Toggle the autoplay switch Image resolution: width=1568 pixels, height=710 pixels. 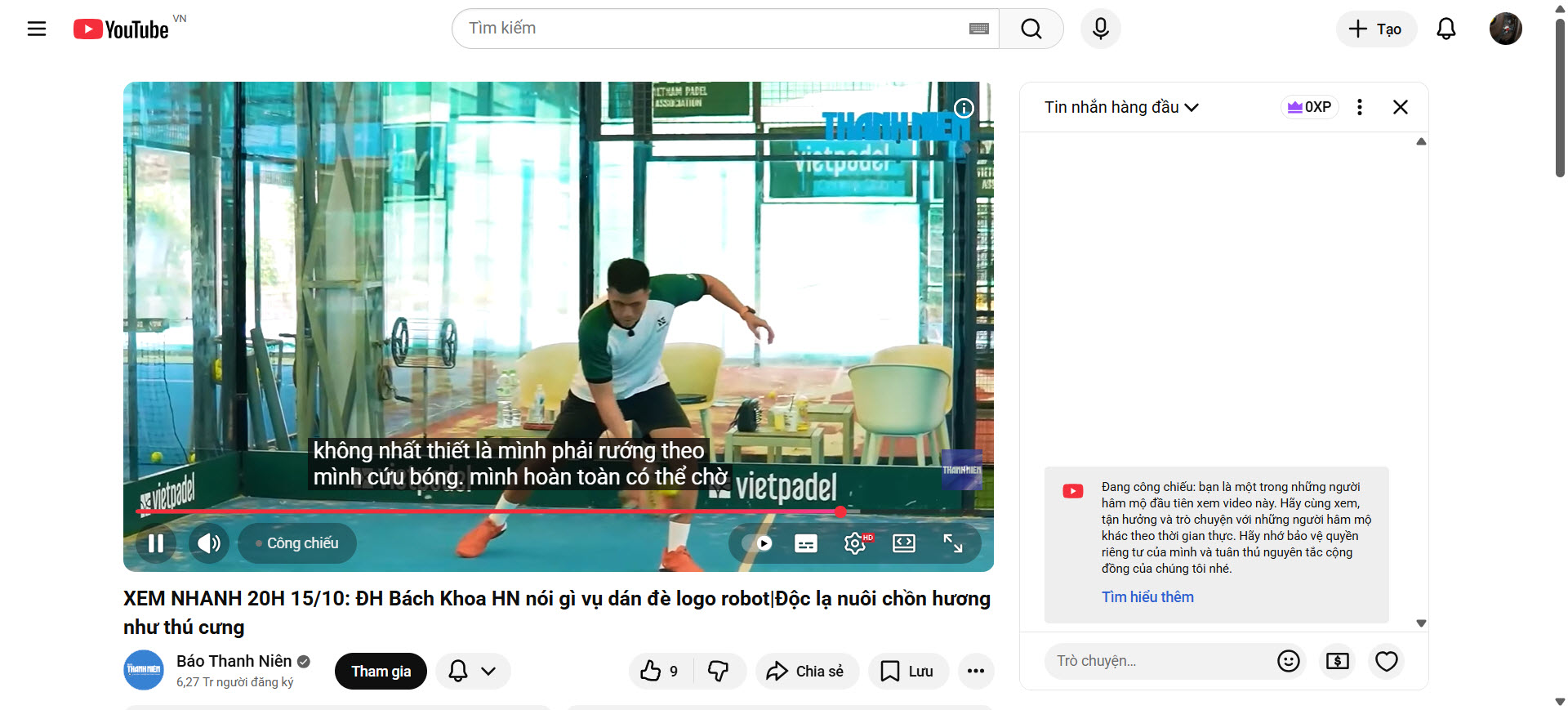(x=759, y=543)
